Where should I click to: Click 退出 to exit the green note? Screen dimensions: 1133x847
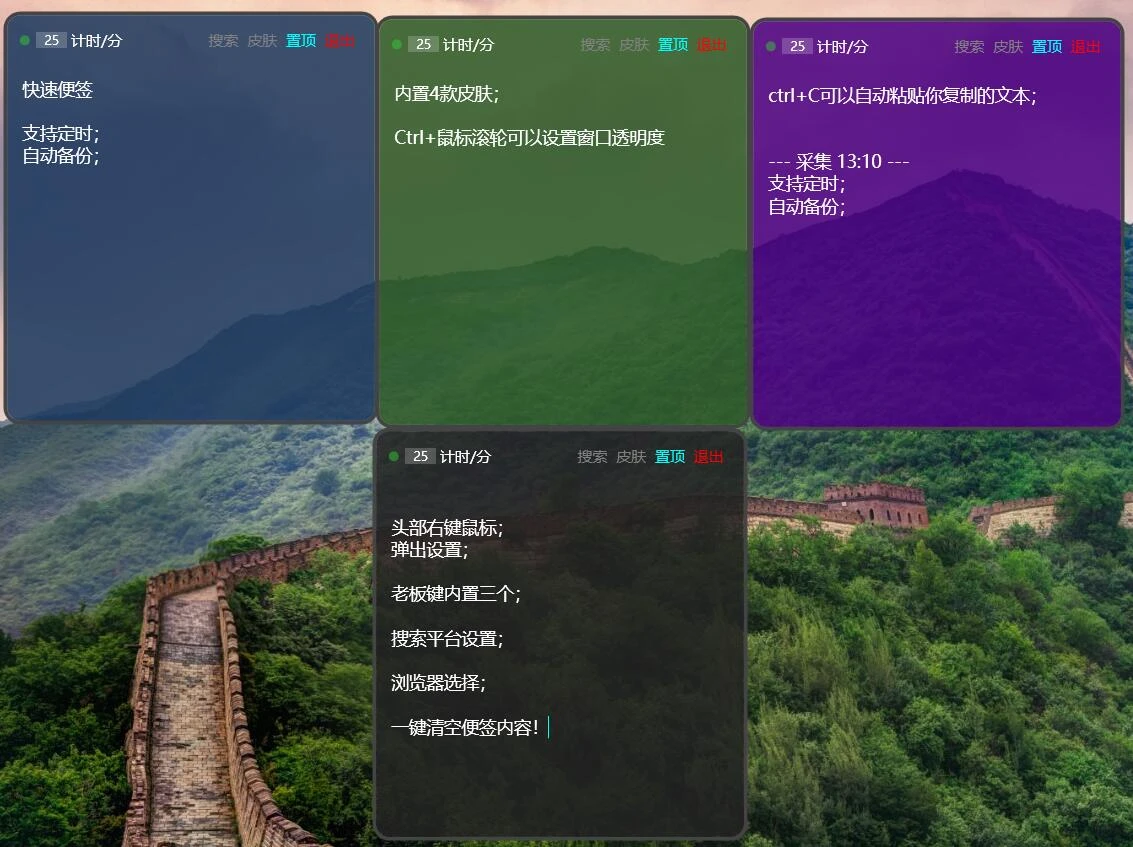click(712, 45)
